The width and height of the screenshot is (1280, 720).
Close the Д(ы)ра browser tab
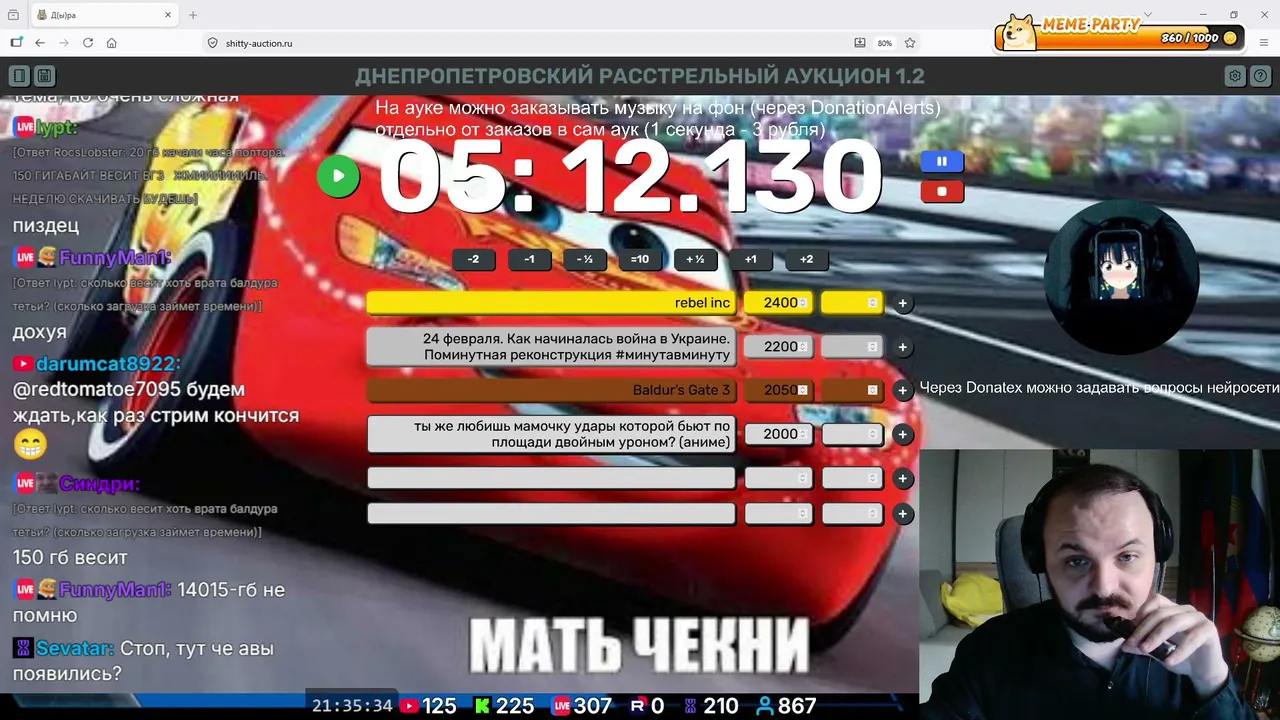pyautogui.click(x=168, y=15)
